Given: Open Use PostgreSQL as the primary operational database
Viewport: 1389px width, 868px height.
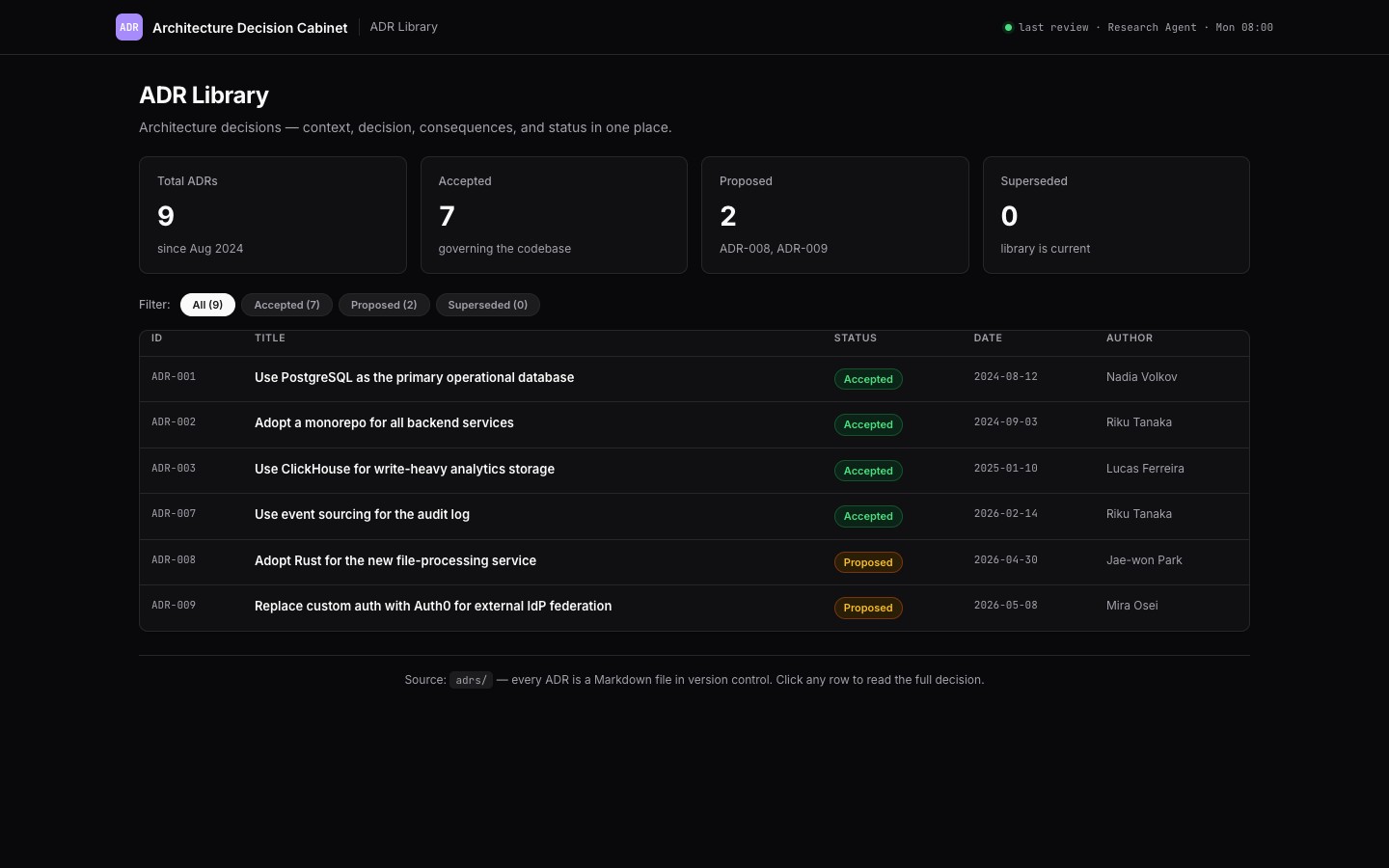Looking at the screenshot, I should (414, 377).
